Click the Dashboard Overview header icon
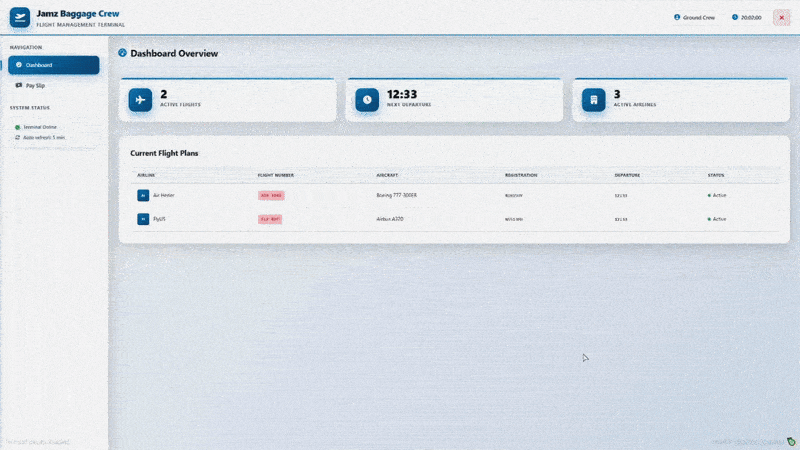The width and height of the screenshot is (800, 450). click(123, 53)
